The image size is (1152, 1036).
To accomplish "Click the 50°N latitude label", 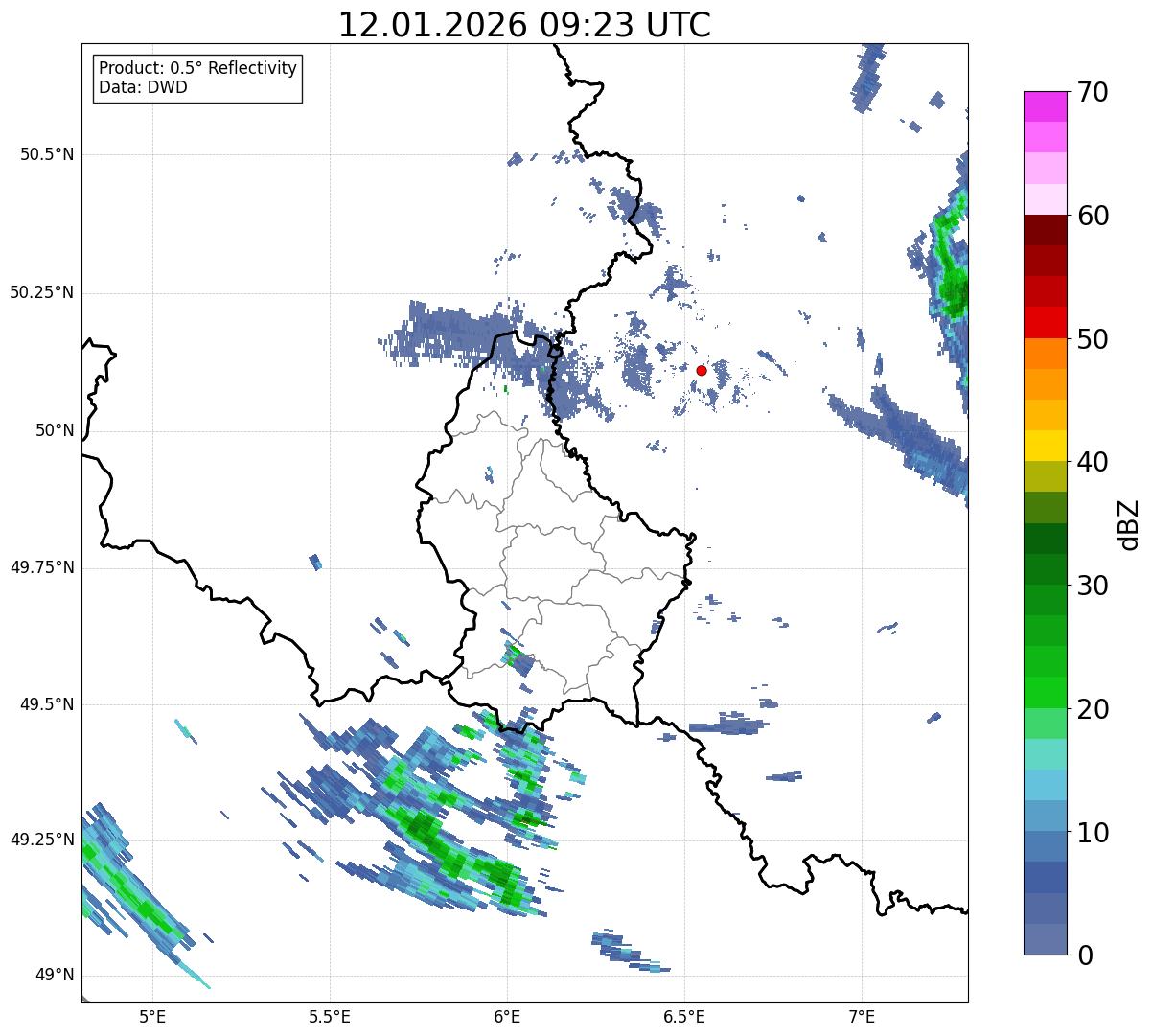I will [55, 430].
